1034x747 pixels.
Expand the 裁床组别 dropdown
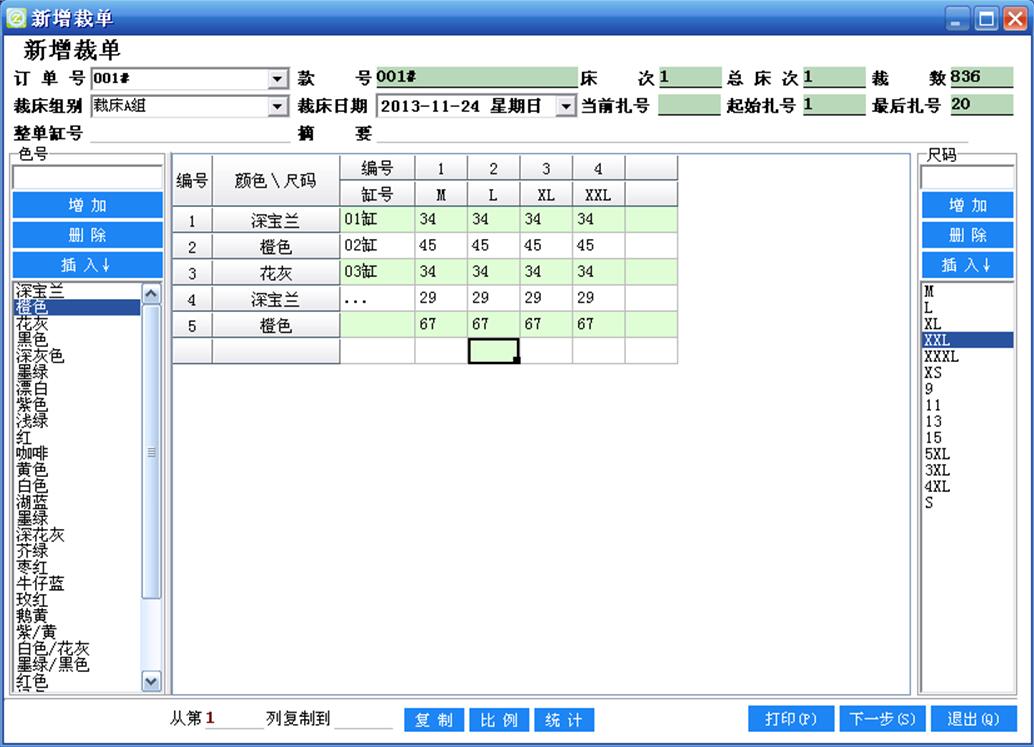(x=277, y=106)
